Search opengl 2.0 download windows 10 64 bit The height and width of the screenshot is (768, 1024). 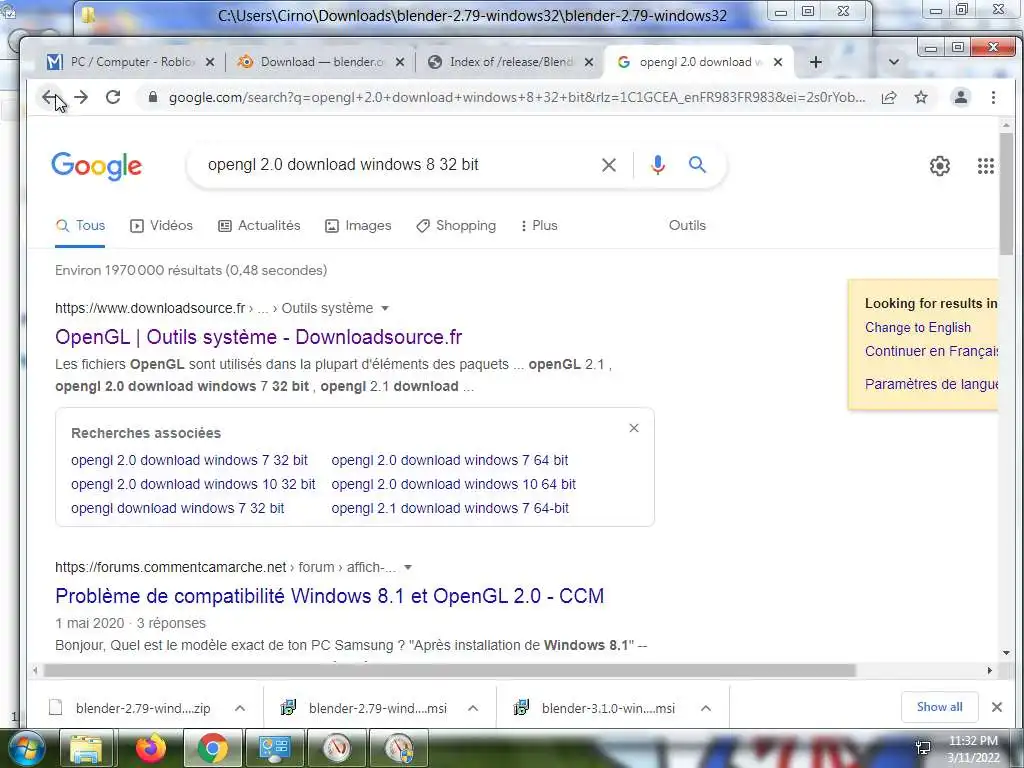(x=453, y=484)
